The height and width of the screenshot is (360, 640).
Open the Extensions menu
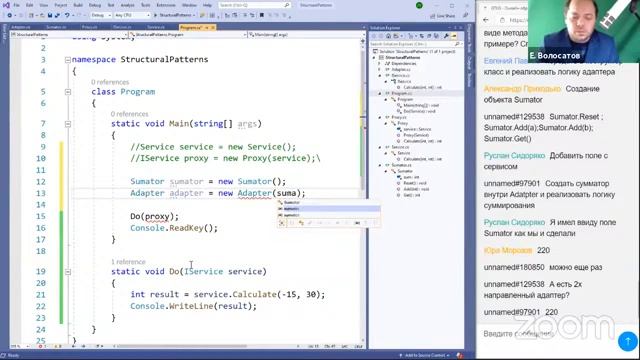pos(166,5)
